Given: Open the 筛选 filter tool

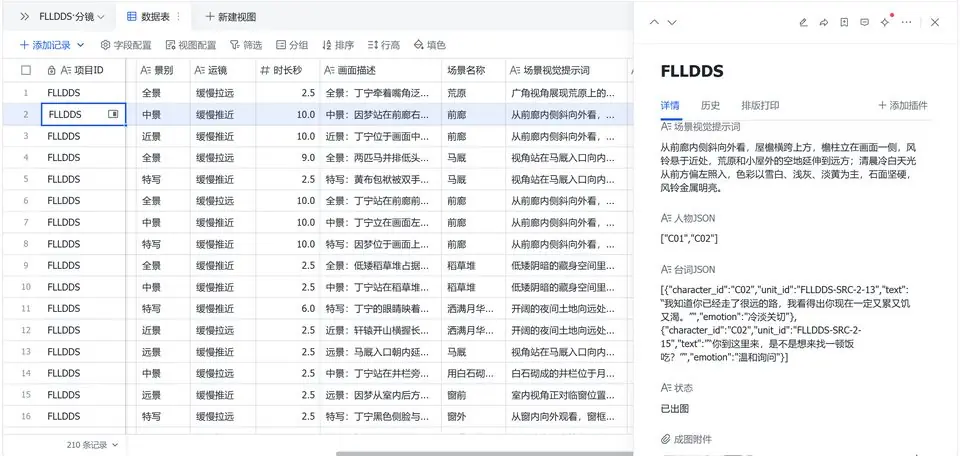Looking at the screenshot, I should click(246, 45).
